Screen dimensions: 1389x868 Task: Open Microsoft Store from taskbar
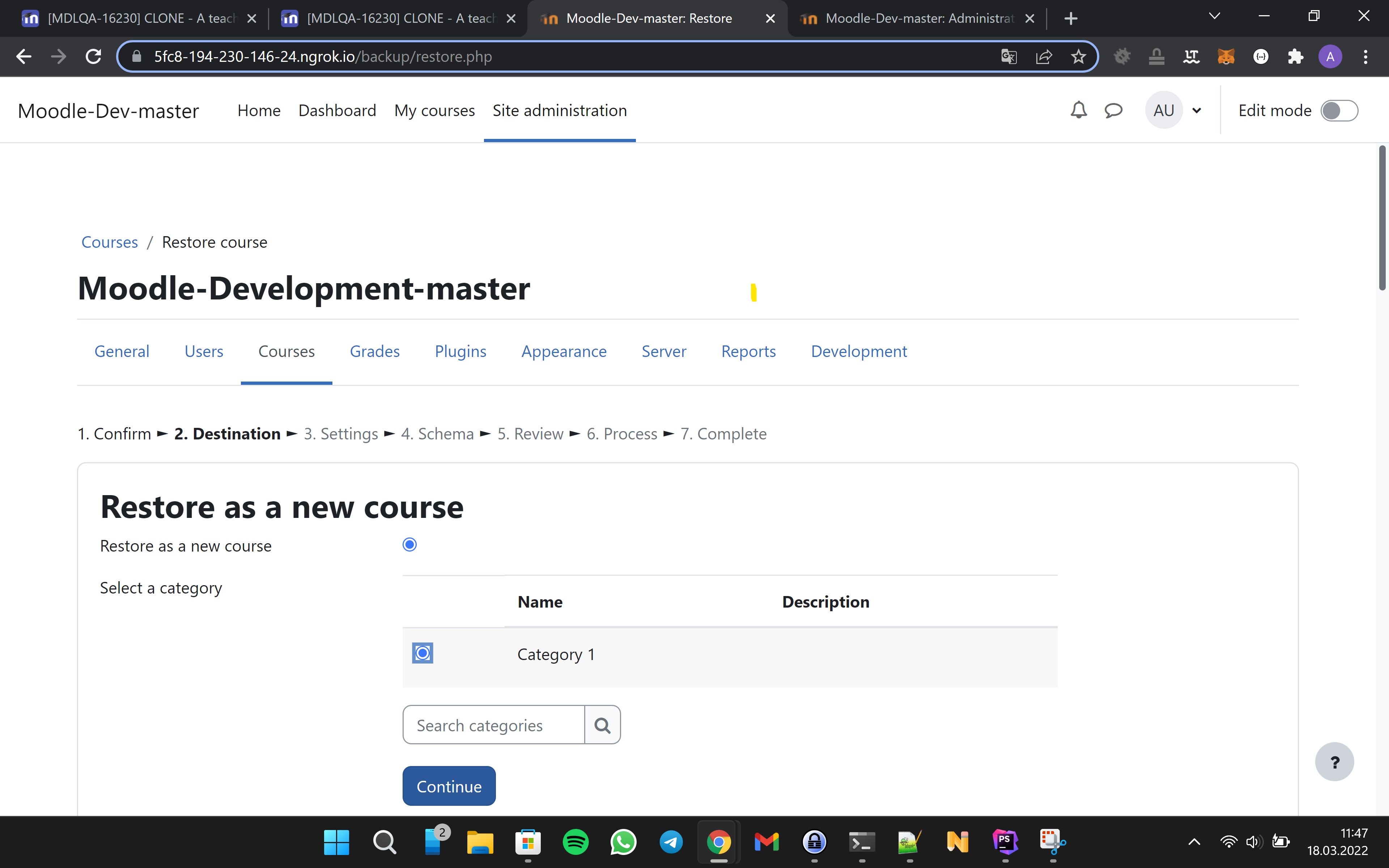point(527,842)
